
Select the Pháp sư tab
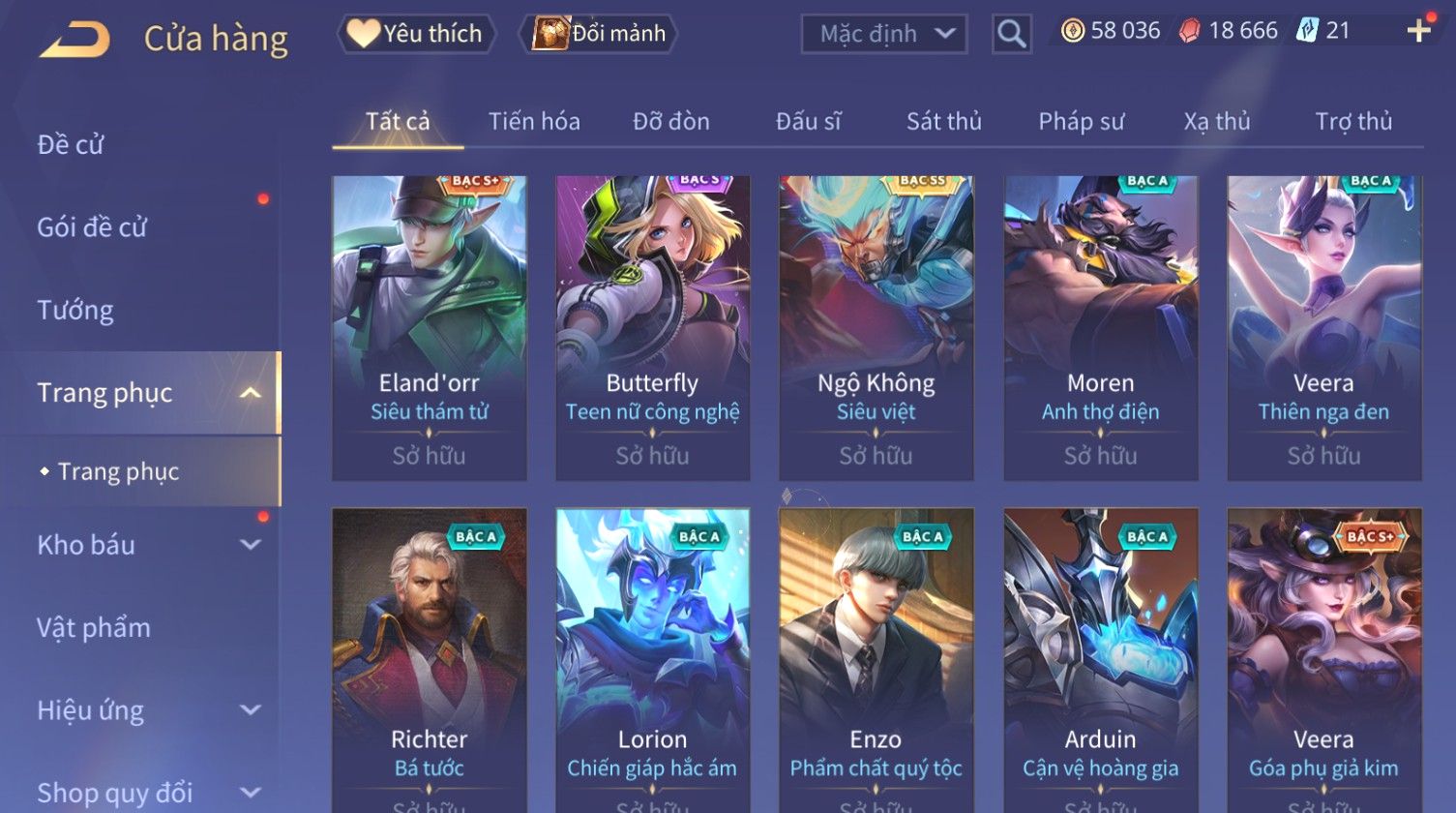pyautogui.click(x=1081, y=121)
